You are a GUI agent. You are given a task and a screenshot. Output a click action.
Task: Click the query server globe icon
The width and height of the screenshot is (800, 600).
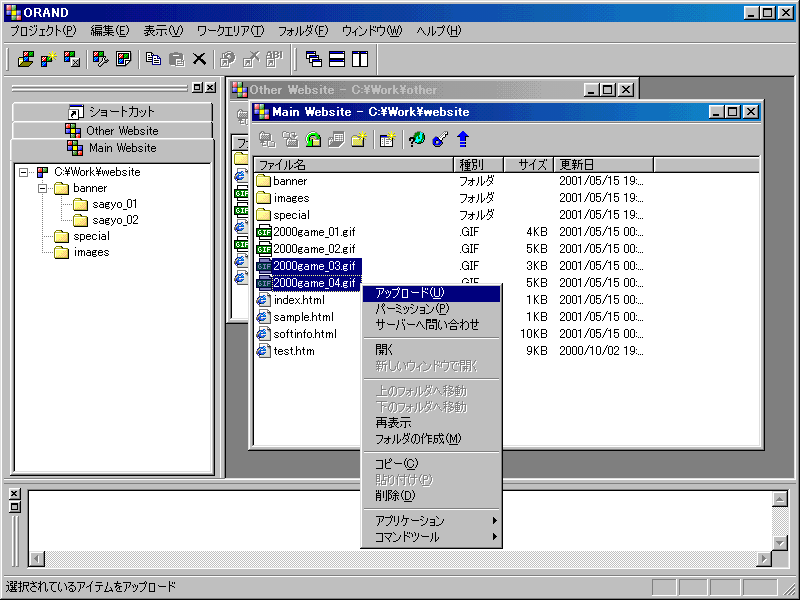point(417,139)
